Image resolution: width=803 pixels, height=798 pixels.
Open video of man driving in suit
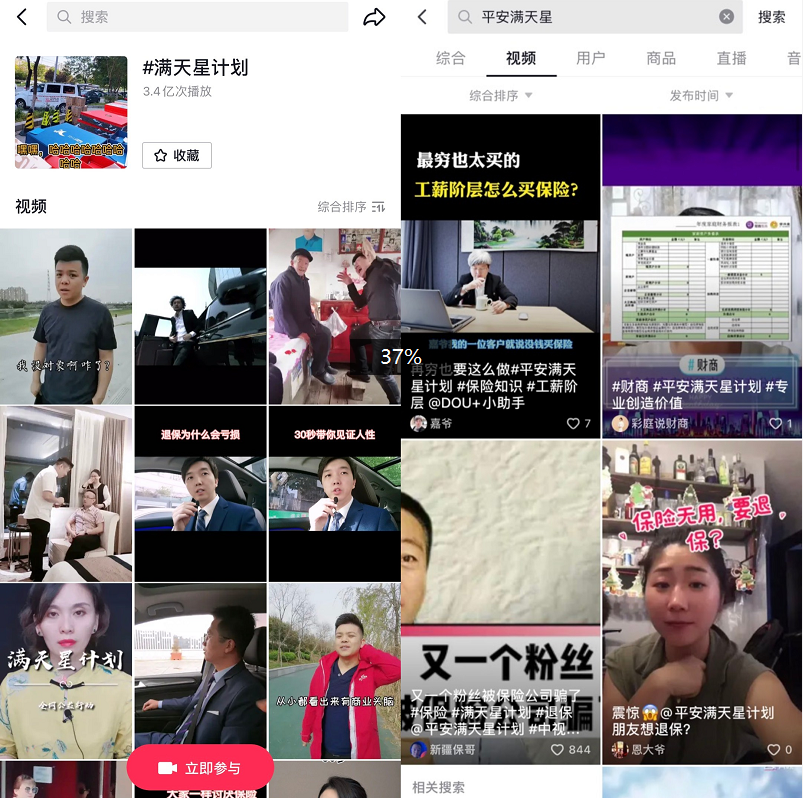[200, 666]
